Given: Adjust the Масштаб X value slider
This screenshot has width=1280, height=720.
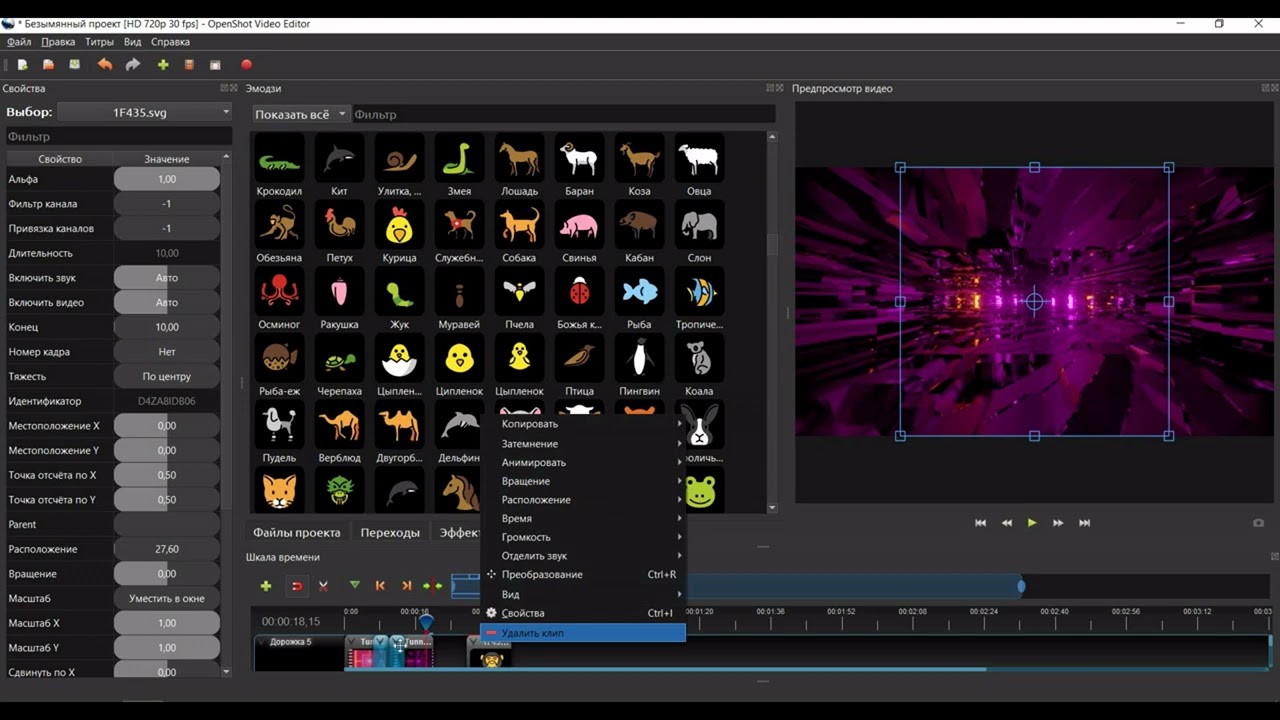Looking at the screenshot, I should (x=167, y=623).
